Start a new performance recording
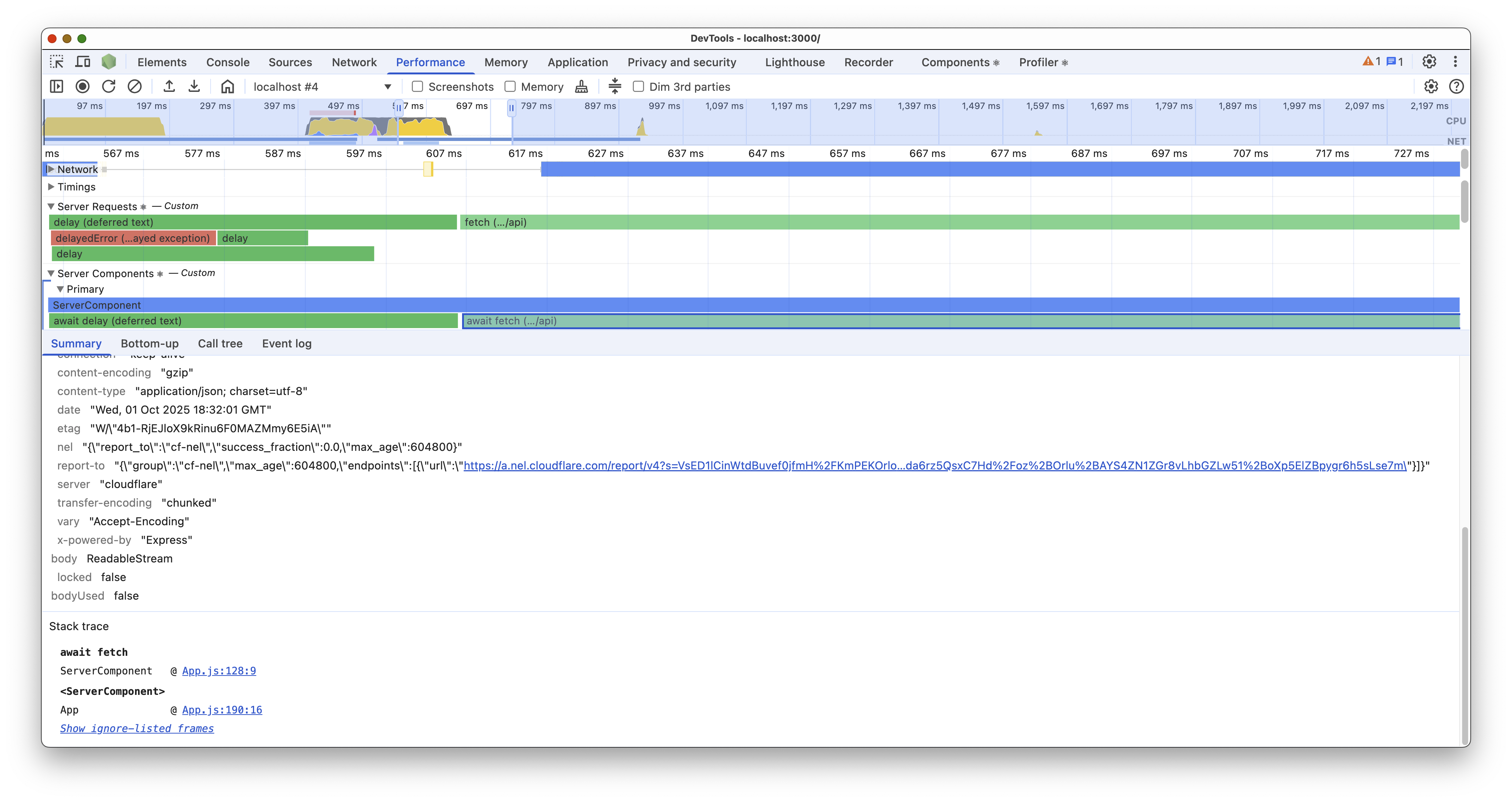The width and height of the screenshot is (1512, 802). tap(82, 86)
